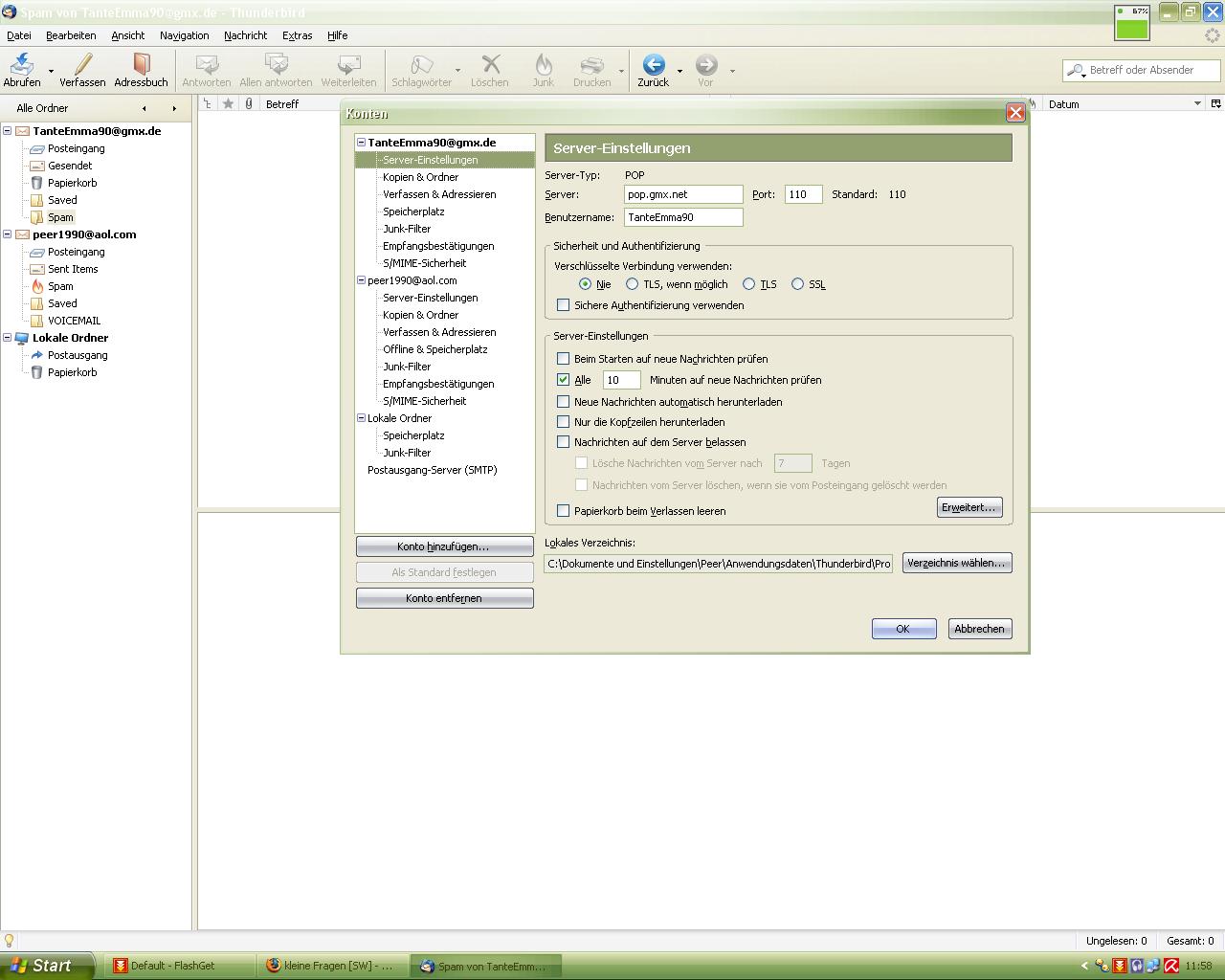This screenshot has height=980, width=1225.
Task: Select the SSL radio button
Action: [x=797, y=284]
